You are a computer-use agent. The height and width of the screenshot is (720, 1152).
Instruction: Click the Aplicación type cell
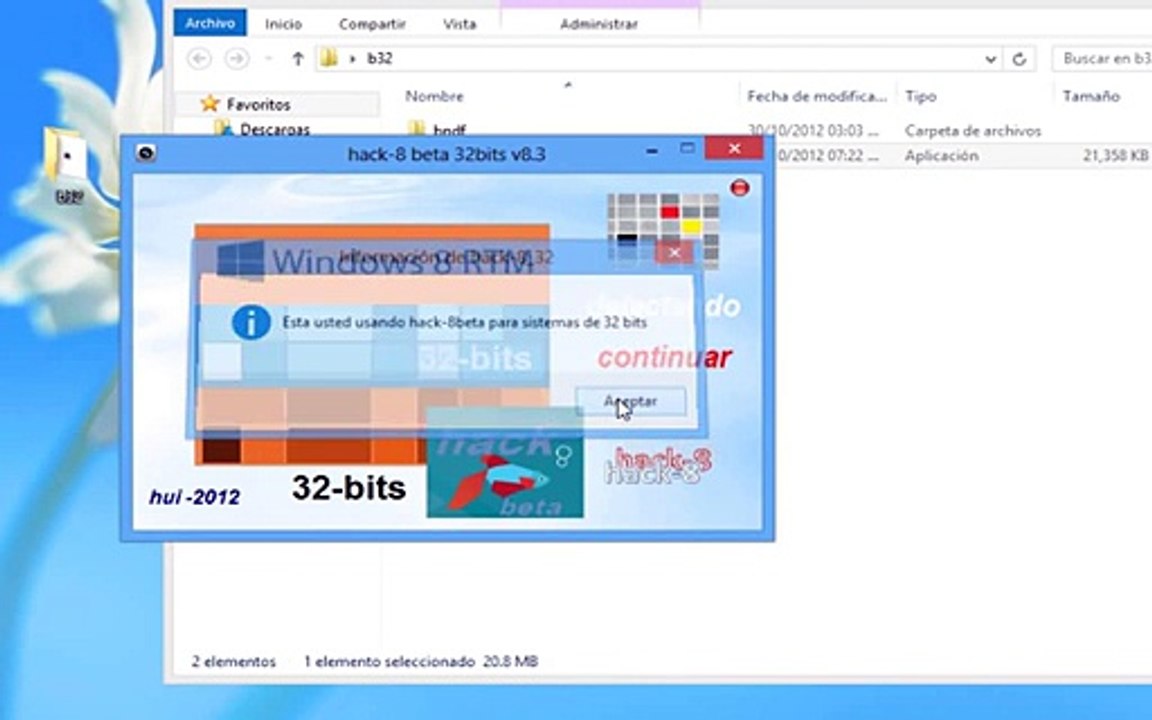pos(941,156)
